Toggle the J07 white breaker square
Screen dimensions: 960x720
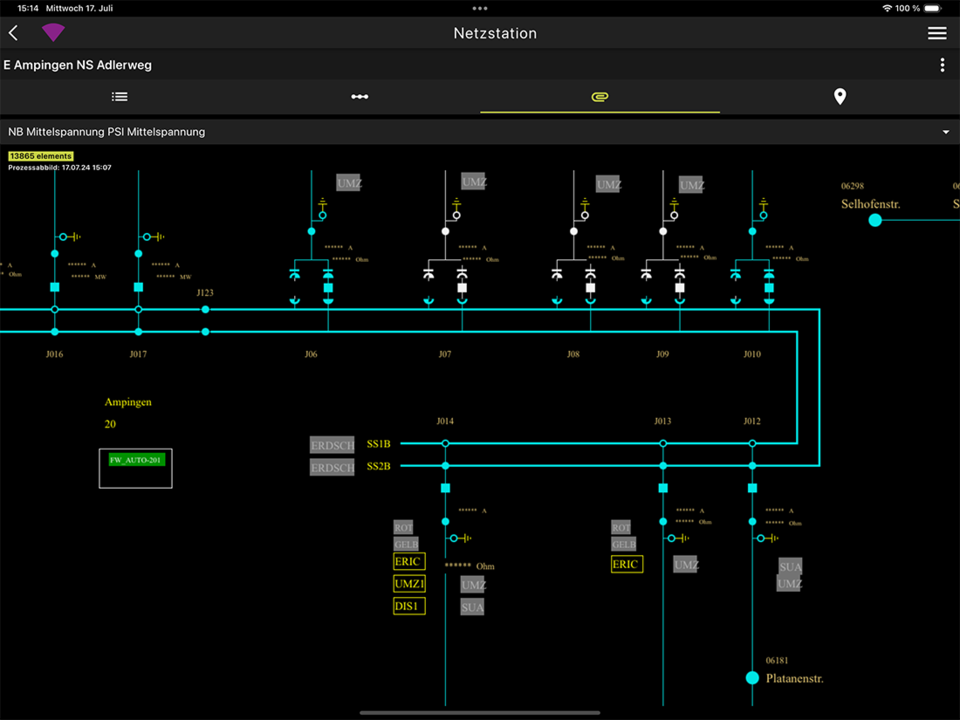click(x=462, y=288)
